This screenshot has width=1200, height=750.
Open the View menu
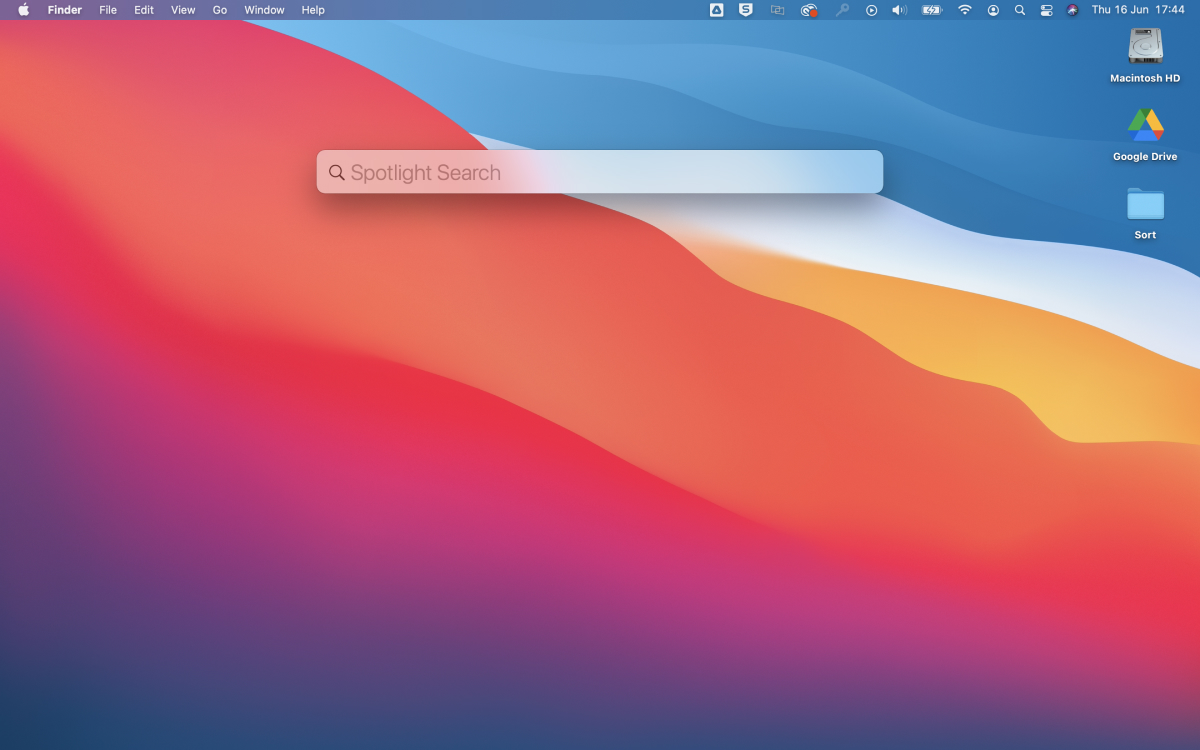pyautogui.click(x=183, y=10)
